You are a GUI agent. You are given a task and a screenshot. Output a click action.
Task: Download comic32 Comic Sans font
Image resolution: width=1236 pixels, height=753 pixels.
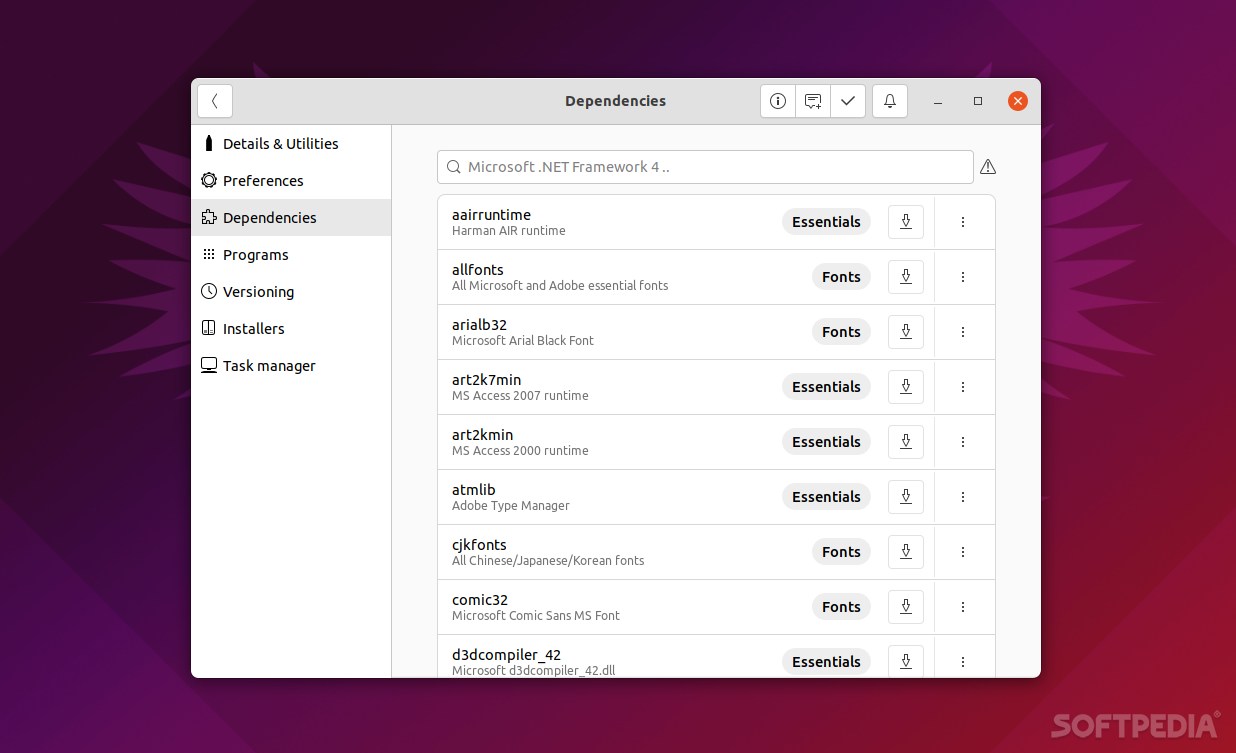906,607
